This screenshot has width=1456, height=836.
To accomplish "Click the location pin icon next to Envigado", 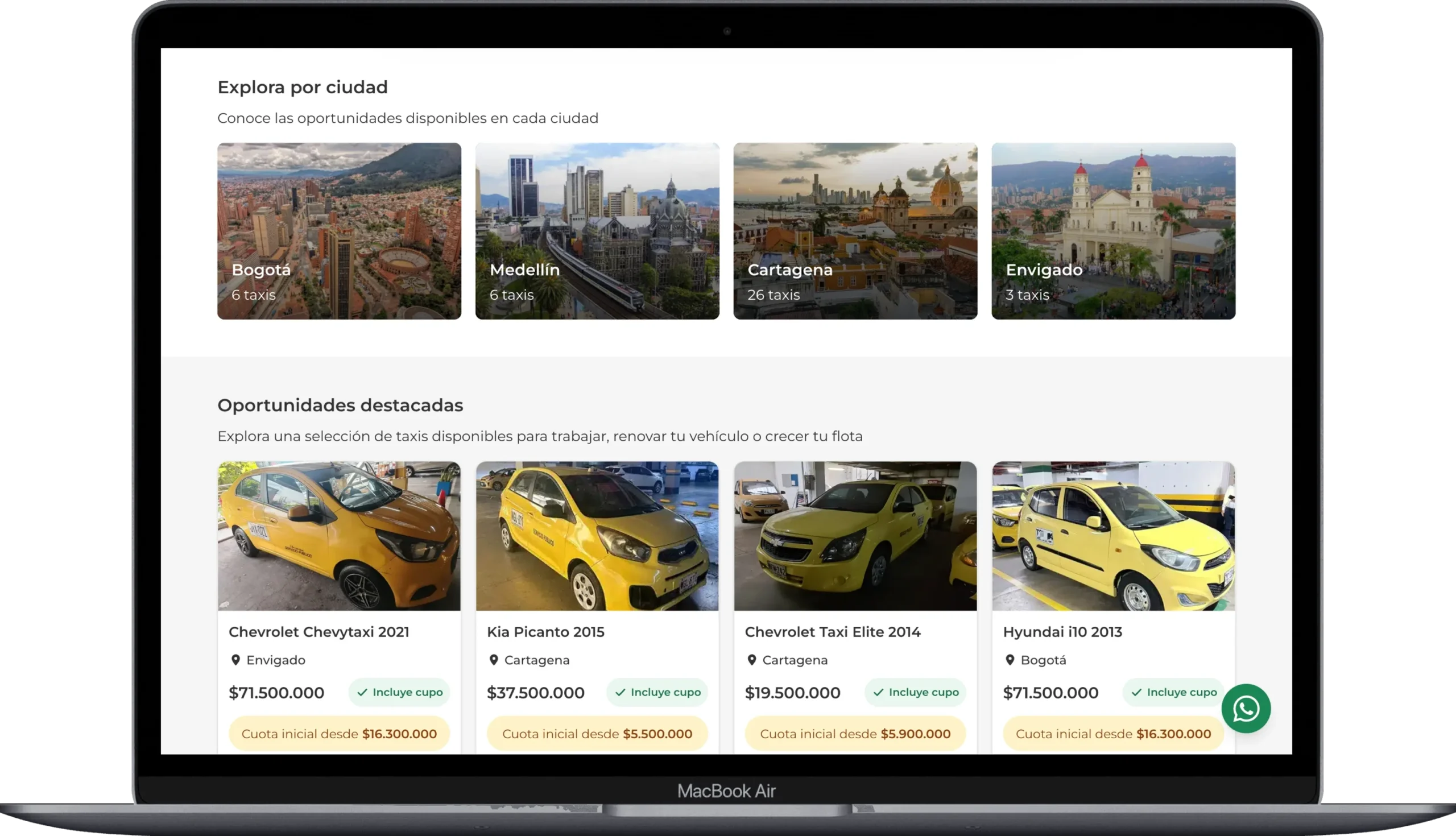I will pyautogui.click(x=235, y=660).
